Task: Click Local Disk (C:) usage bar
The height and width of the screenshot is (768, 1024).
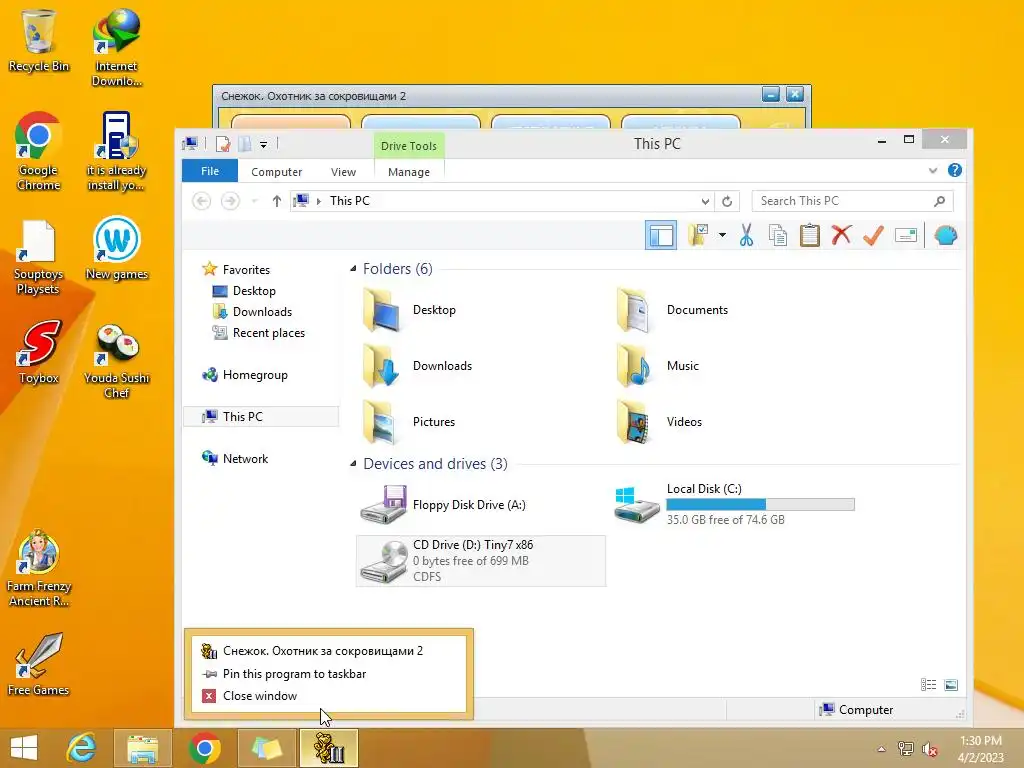Action: [760, 504]
